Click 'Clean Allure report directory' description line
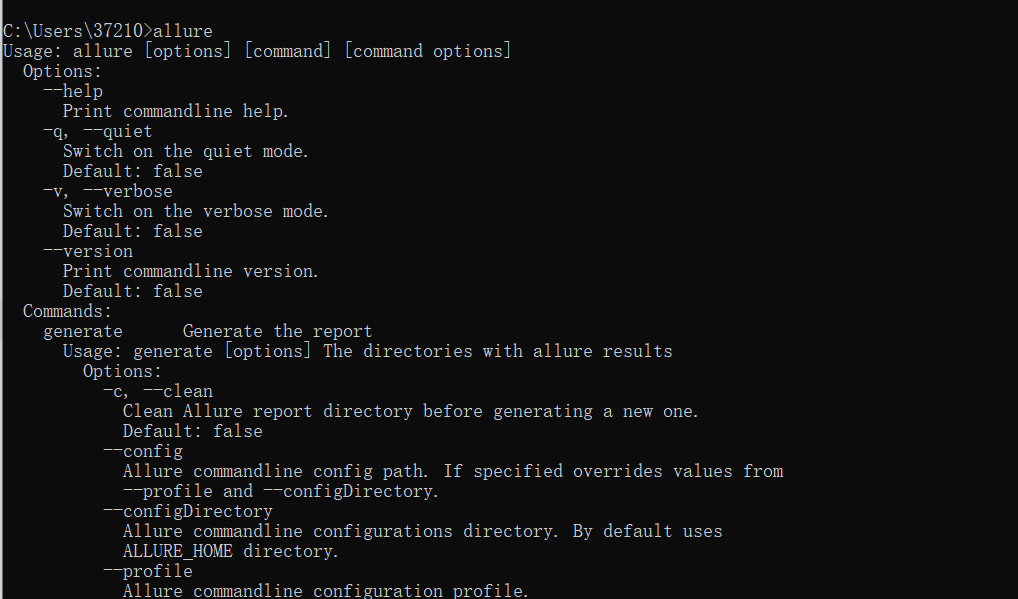1018x599 pixels. click(x=410, y=411)
